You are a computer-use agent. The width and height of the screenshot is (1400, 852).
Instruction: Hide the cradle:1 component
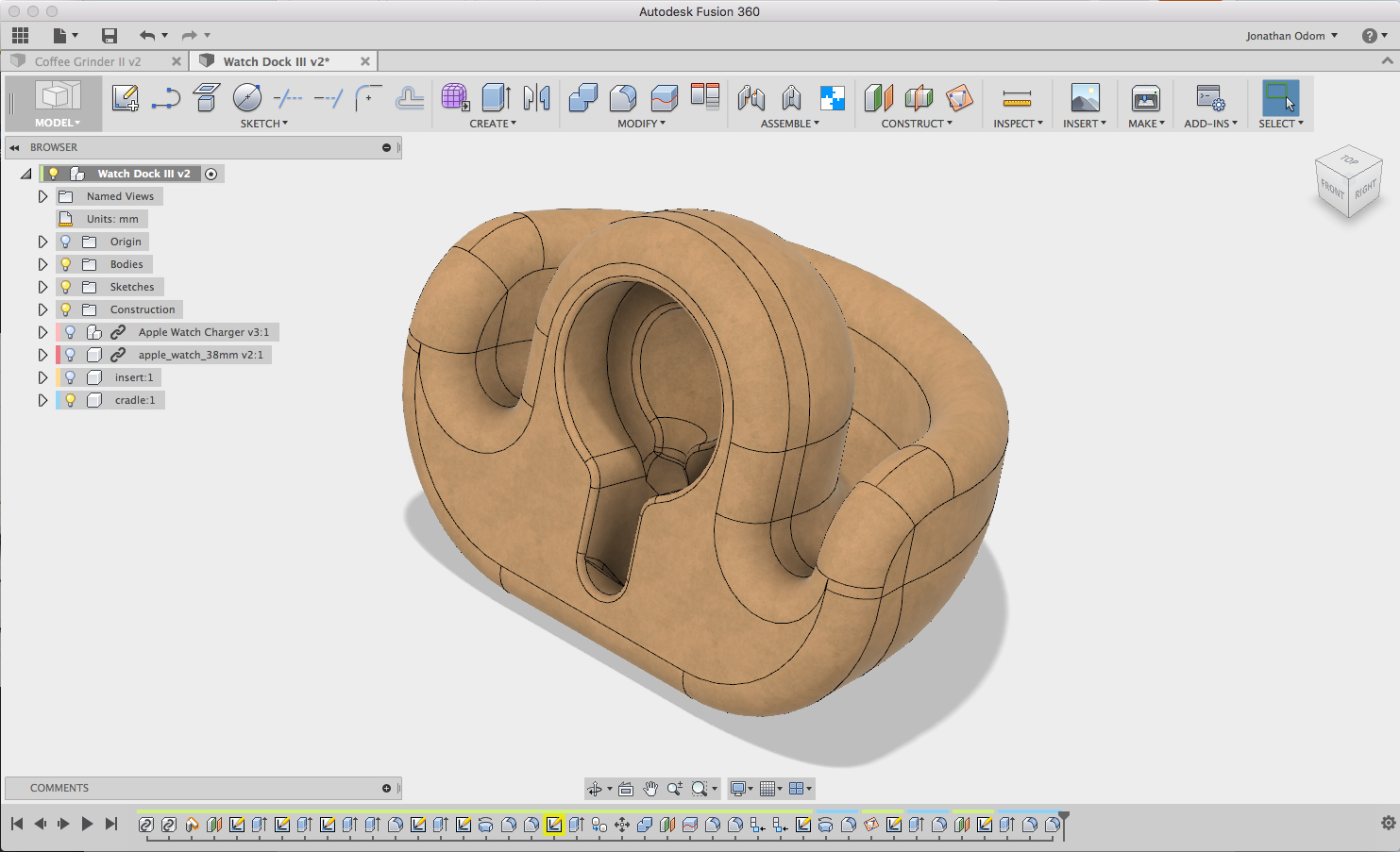click(70, 400)
